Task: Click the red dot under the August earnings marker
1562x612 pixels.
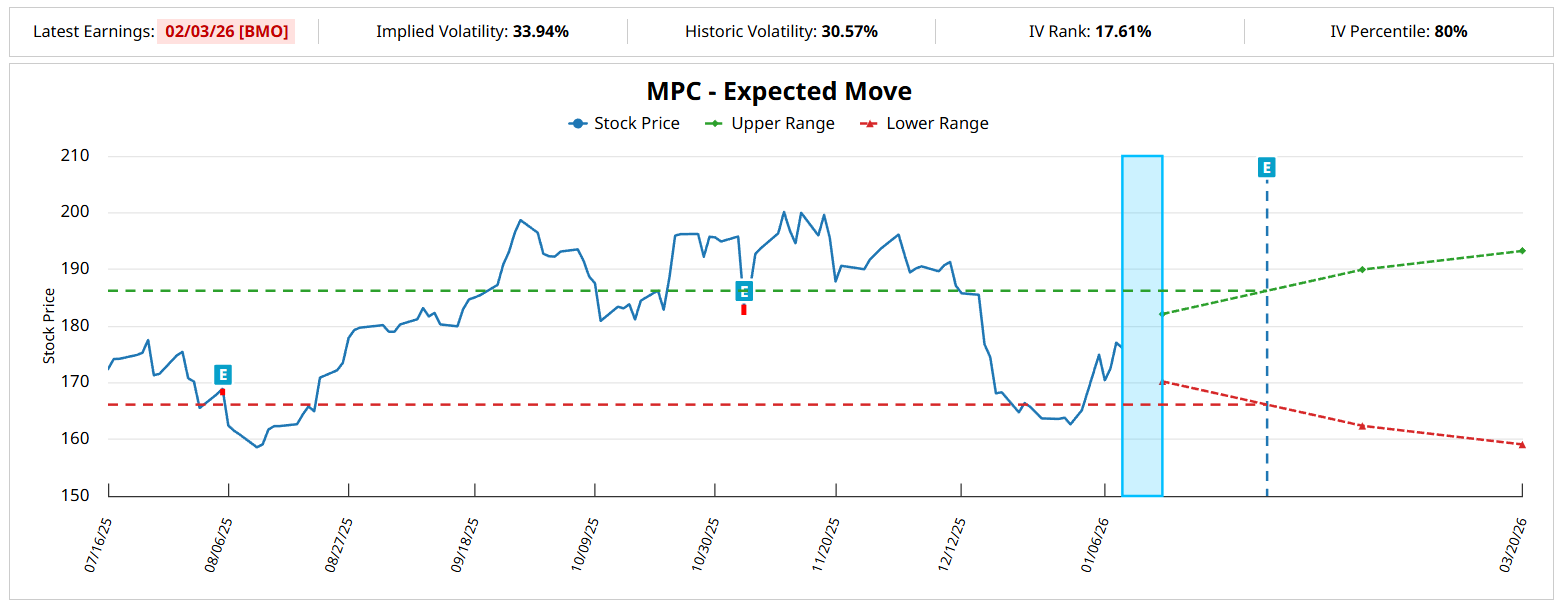Action: click(222, 392)
